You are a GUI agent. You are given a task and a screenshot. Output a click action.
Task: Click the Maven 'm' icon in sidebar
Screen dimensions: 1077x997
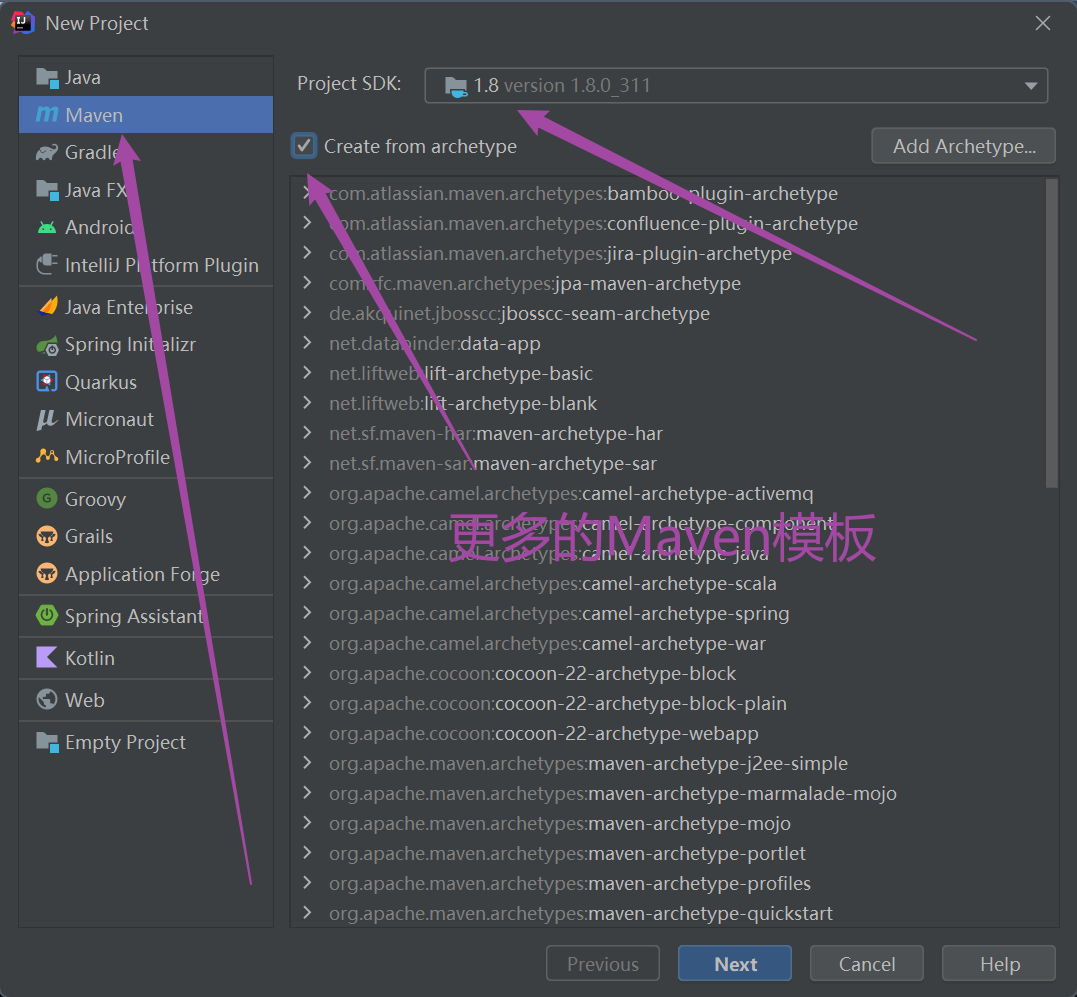point(47,114)
